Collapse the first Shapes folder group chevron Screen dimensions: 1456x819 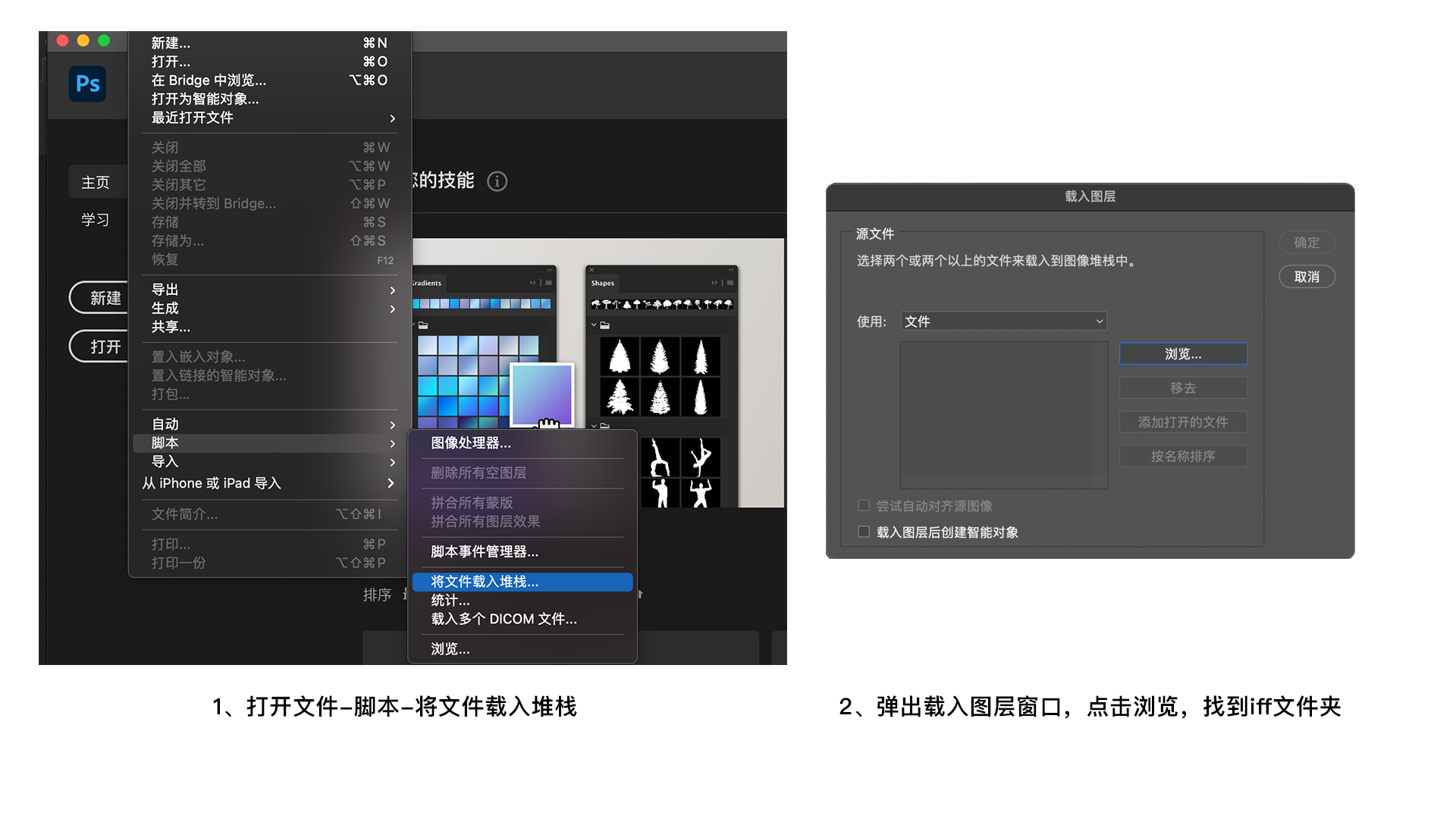point(594,325)
